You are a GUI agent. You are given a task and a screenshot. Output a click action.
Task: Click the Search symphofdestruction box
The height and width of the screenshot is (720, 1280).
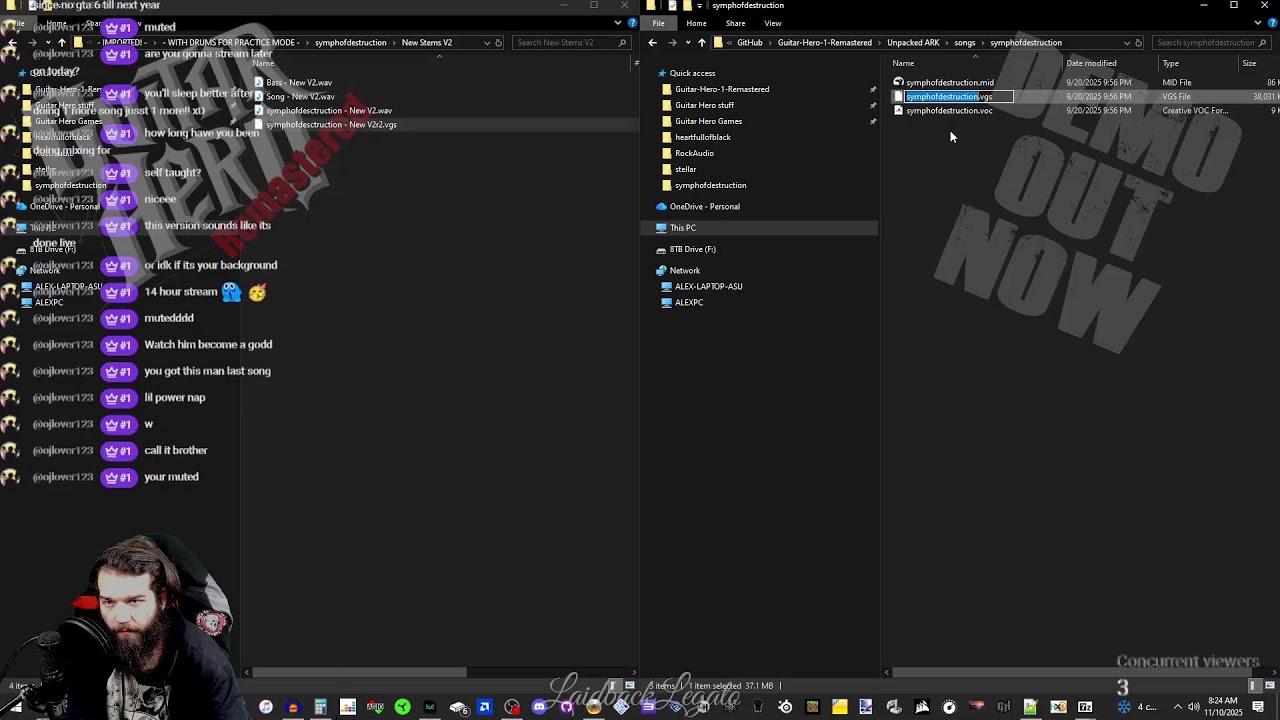tap(1210, 43)
